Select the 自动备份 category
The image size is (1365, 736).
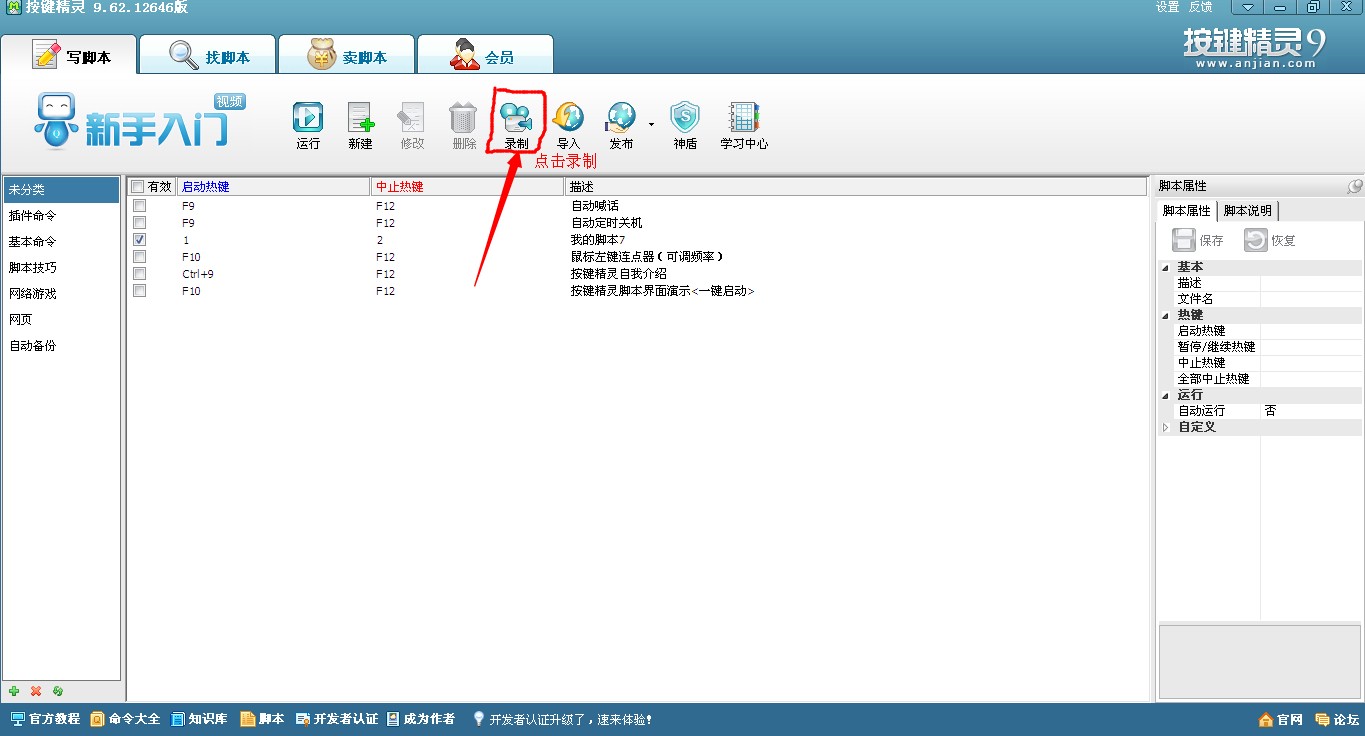click(x=62, y=346)
